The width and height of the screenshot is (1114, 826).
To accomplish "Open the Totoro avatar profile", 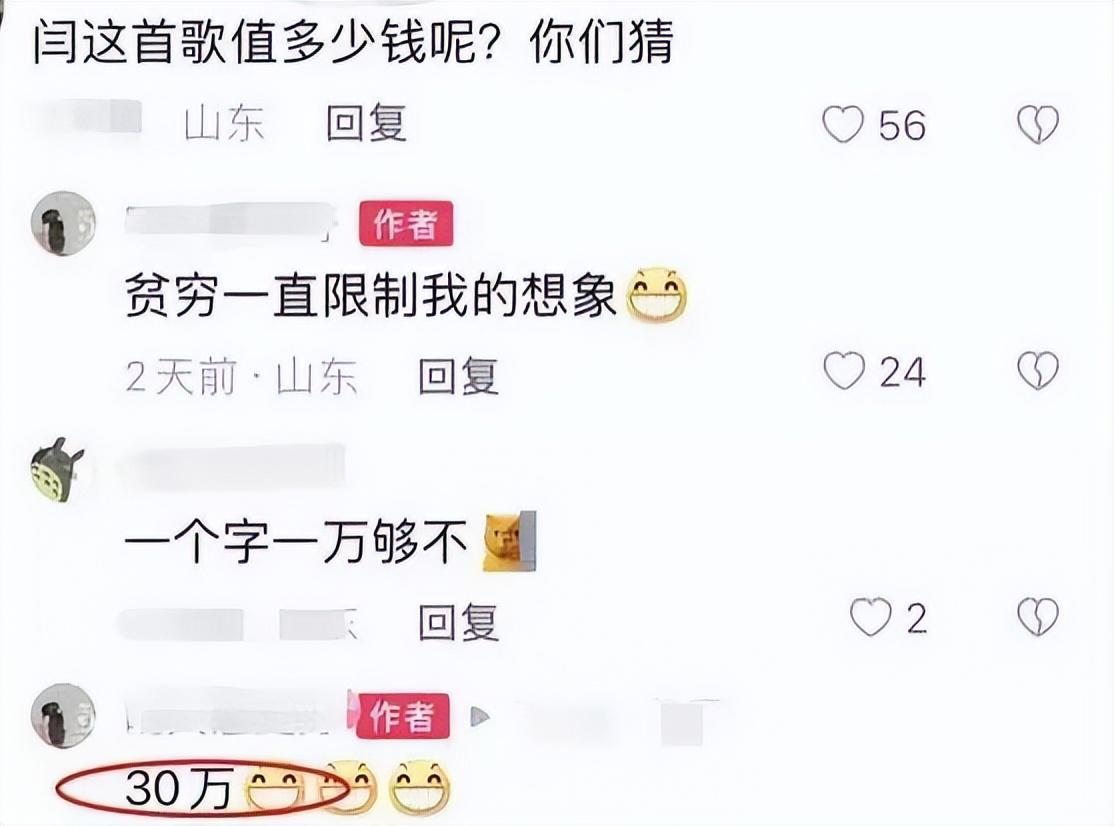I will tap(58, 469).
